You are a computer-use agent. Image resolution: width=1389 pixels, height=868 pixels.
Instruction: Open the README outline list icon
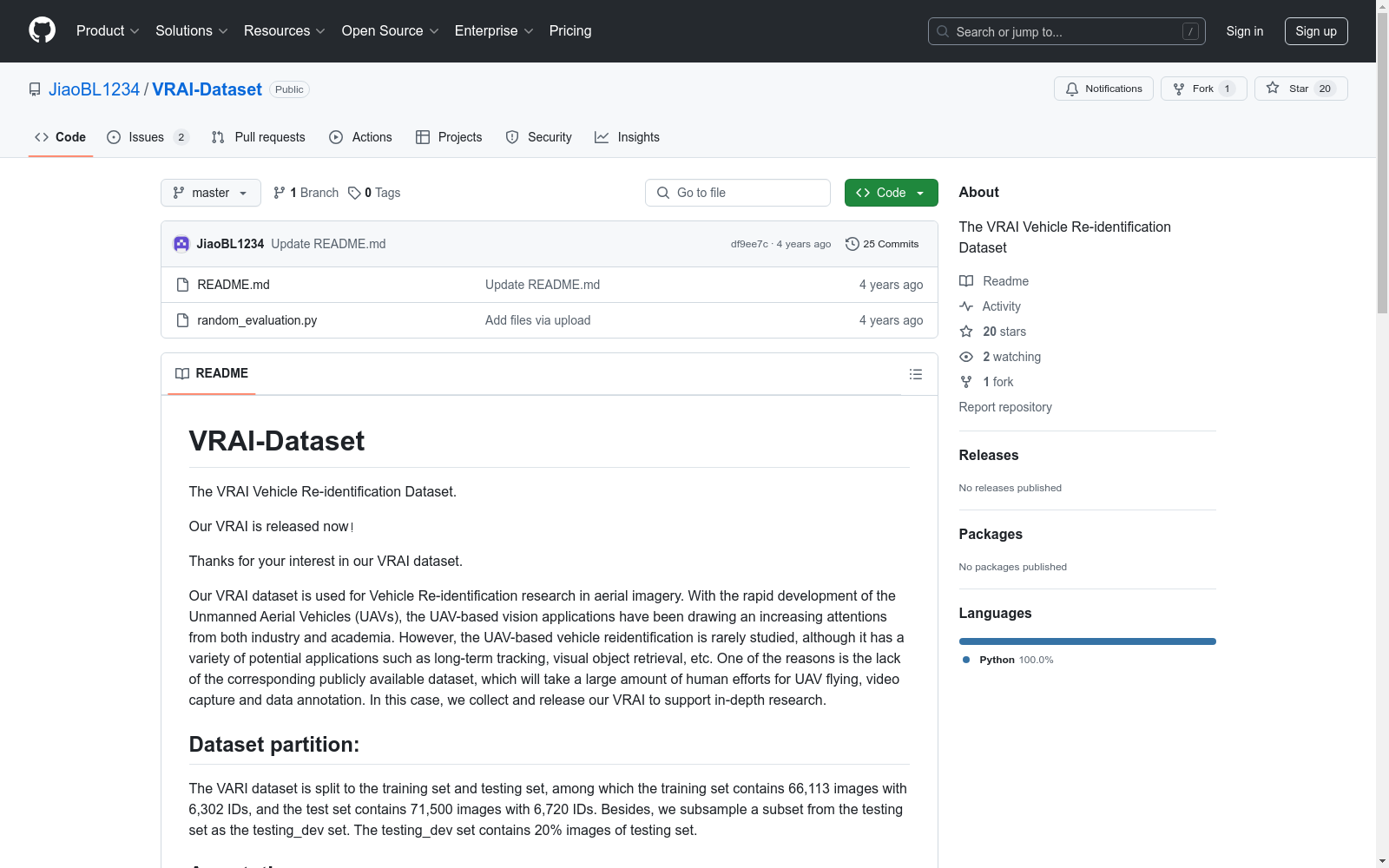pyautogui.click(x=915, y=374)
